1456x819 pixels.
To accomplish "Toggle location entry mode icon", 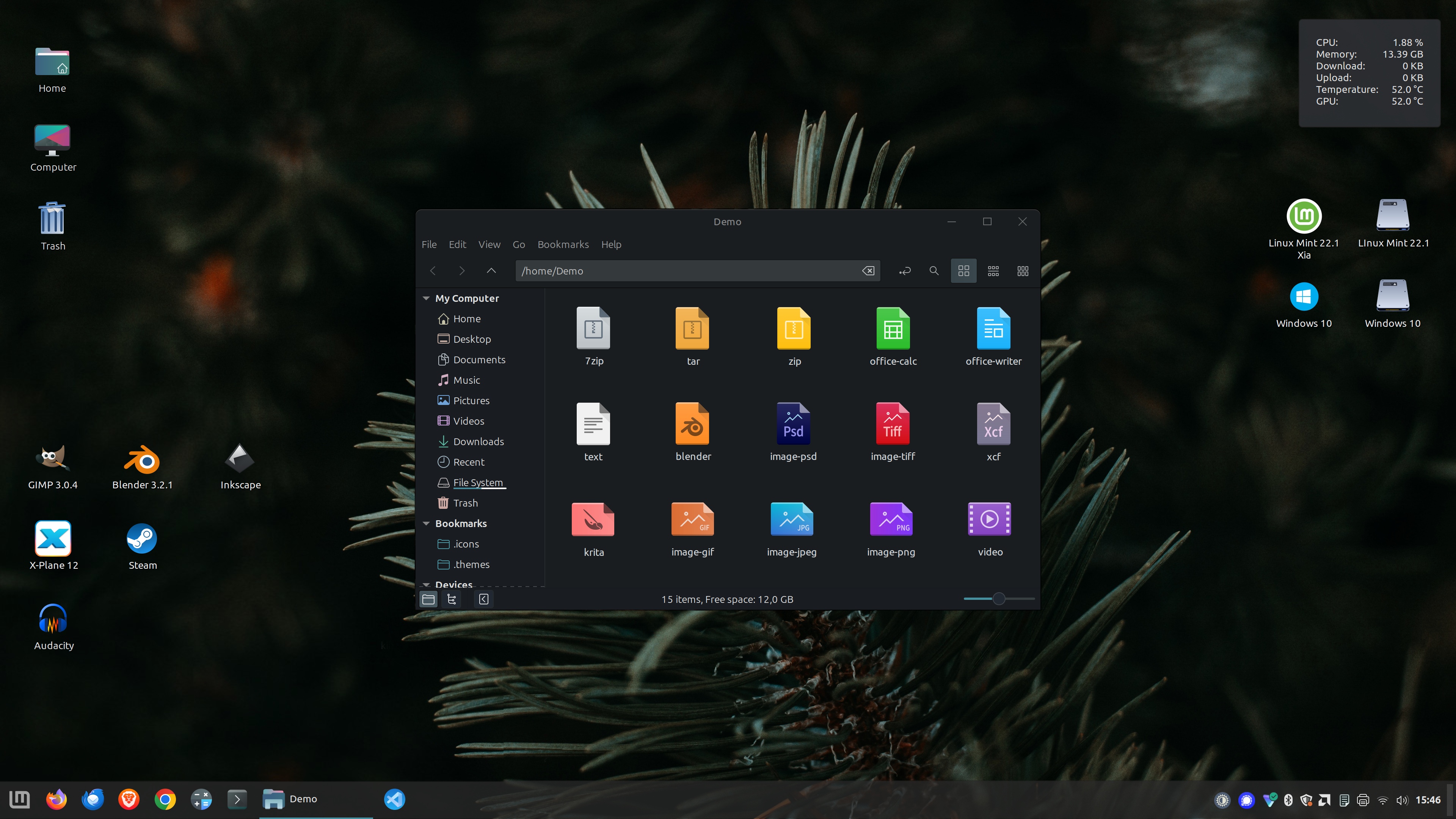I will tap(904, 271).
